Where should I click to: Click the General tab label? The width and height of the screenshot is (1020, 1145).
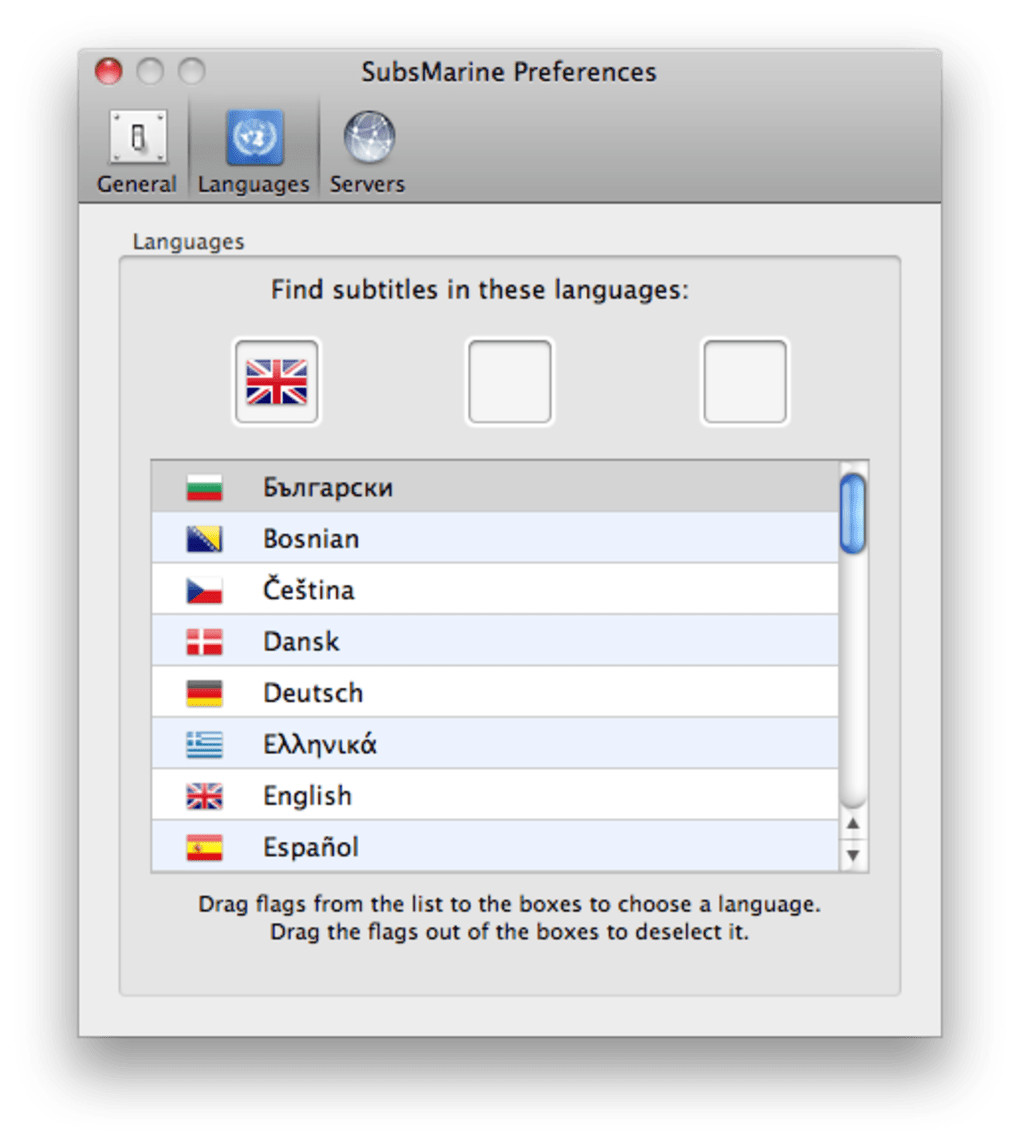coord(137,184)
